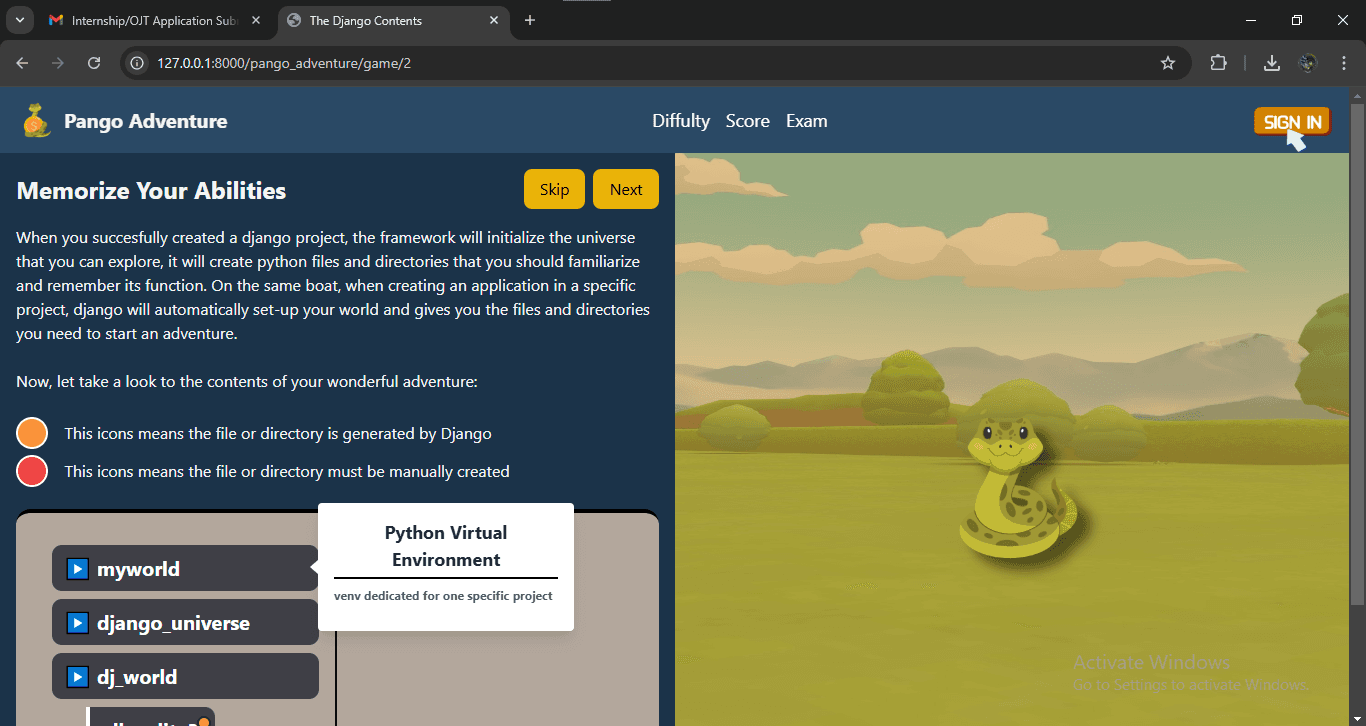Expand the myworld folder arrow
1366x726 pixels.
(77, 569)
